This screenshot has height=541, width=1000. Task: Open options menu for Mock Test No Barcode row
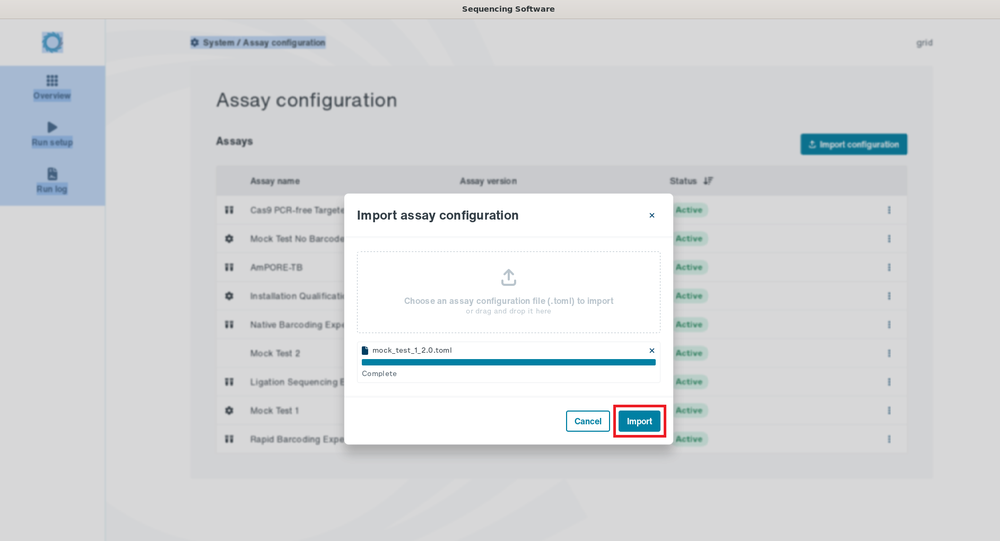(x=889, y=239)
